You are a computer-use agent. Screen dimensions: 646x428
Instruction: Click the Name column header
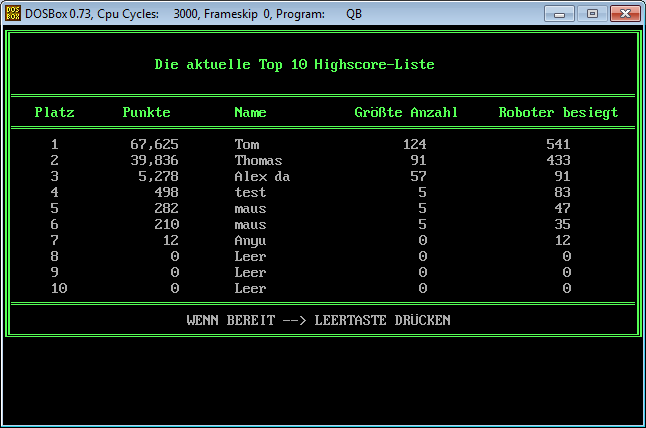point(250,112)
